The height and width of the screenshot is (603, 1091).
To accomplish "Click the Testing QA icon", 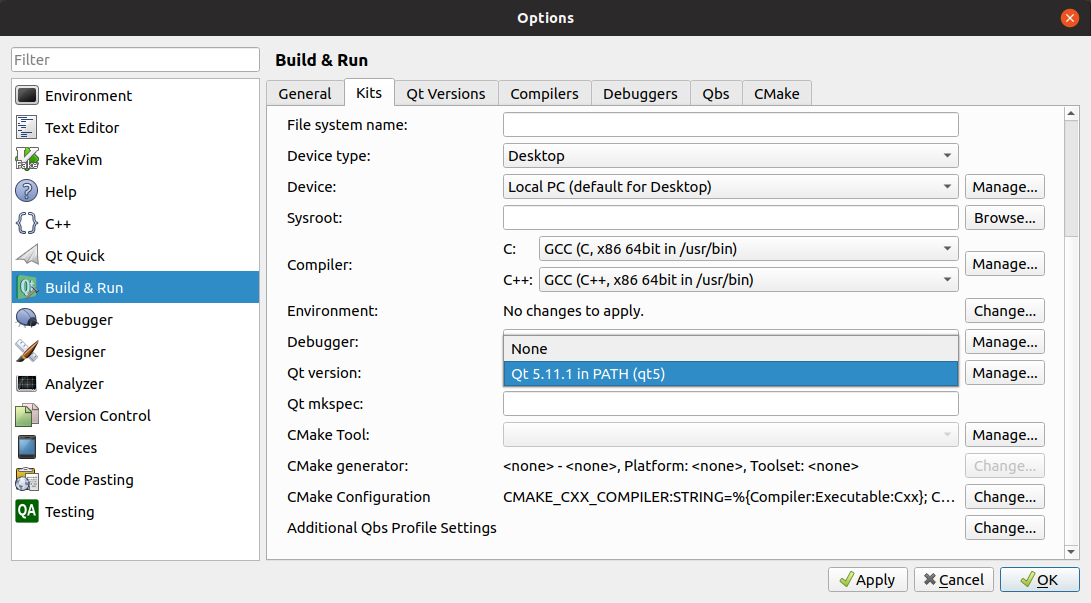I will click(27, 512).
